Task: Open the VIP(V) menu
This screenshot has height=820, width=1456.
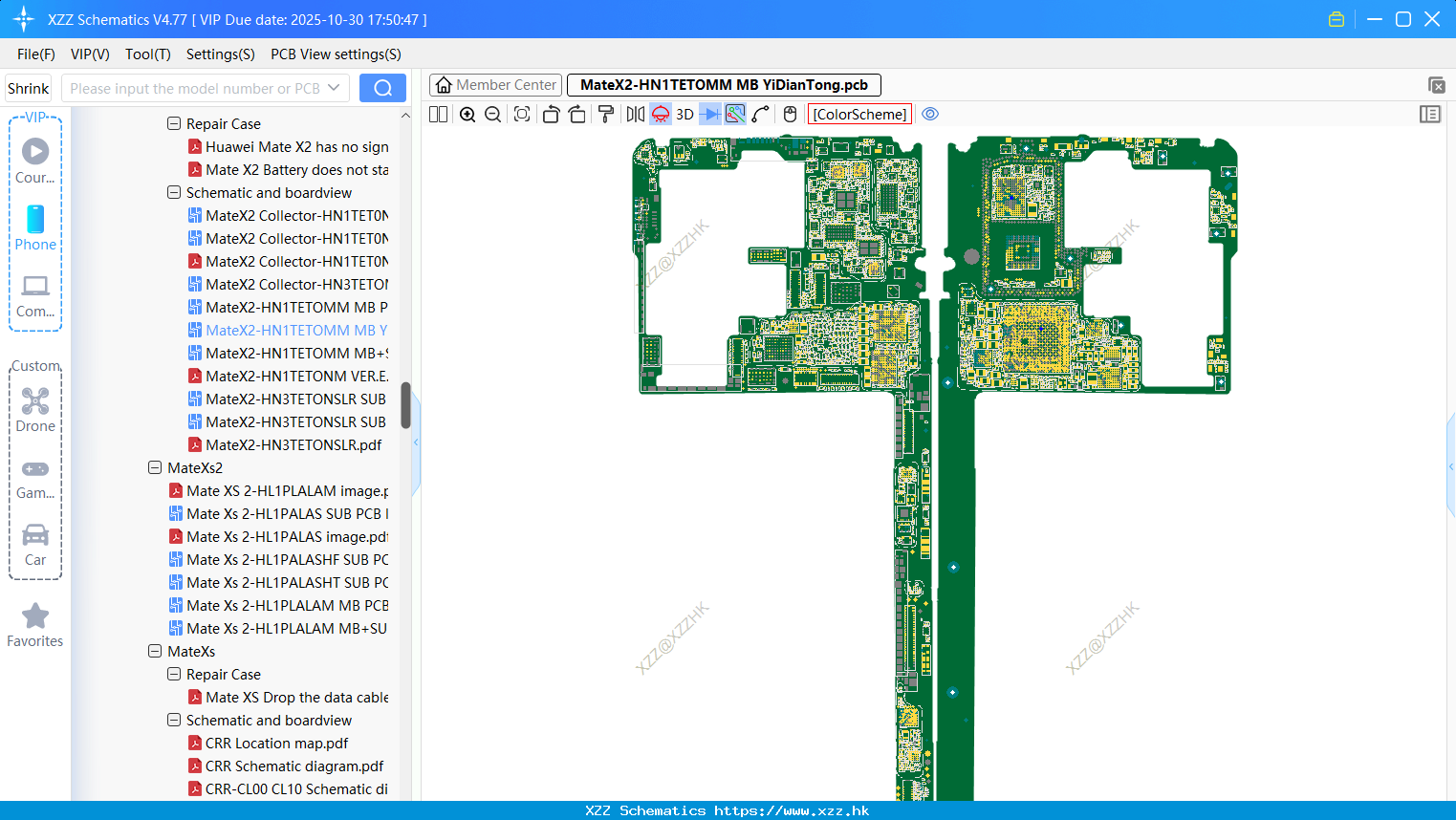Action: (90, 54)
